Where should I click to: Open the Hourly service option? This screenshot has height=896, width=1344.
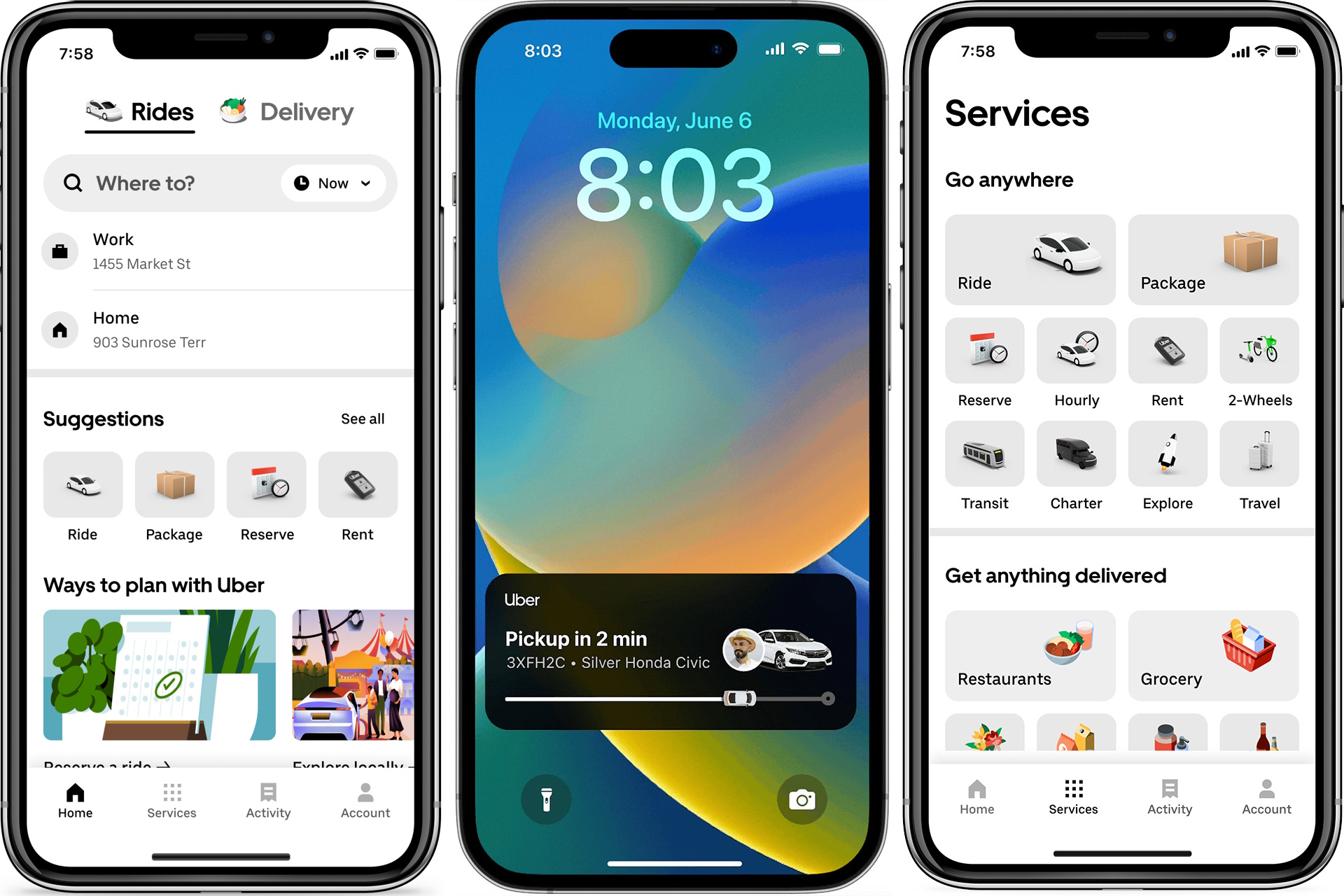click(1075, 365)
